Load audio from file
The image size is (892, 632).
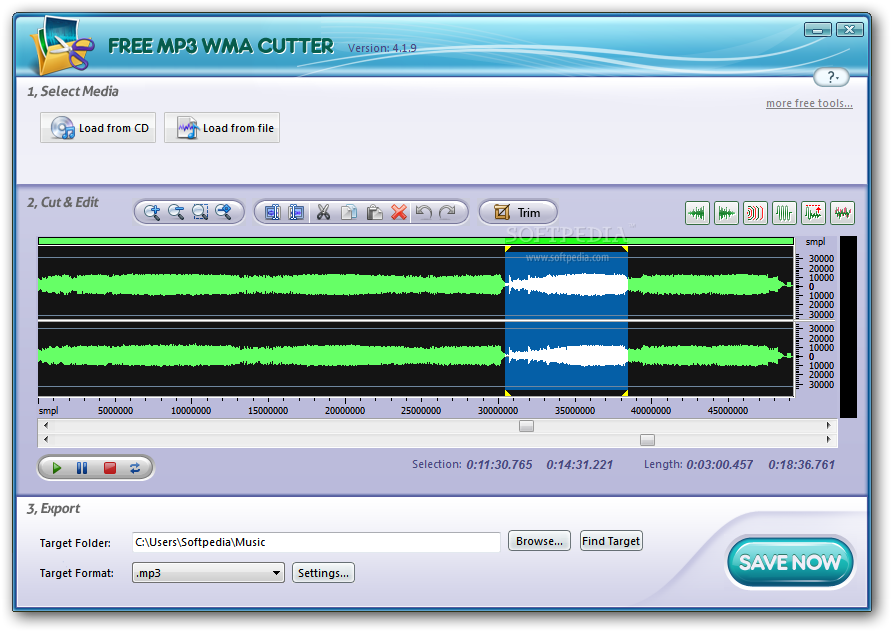tap(222, 128)
